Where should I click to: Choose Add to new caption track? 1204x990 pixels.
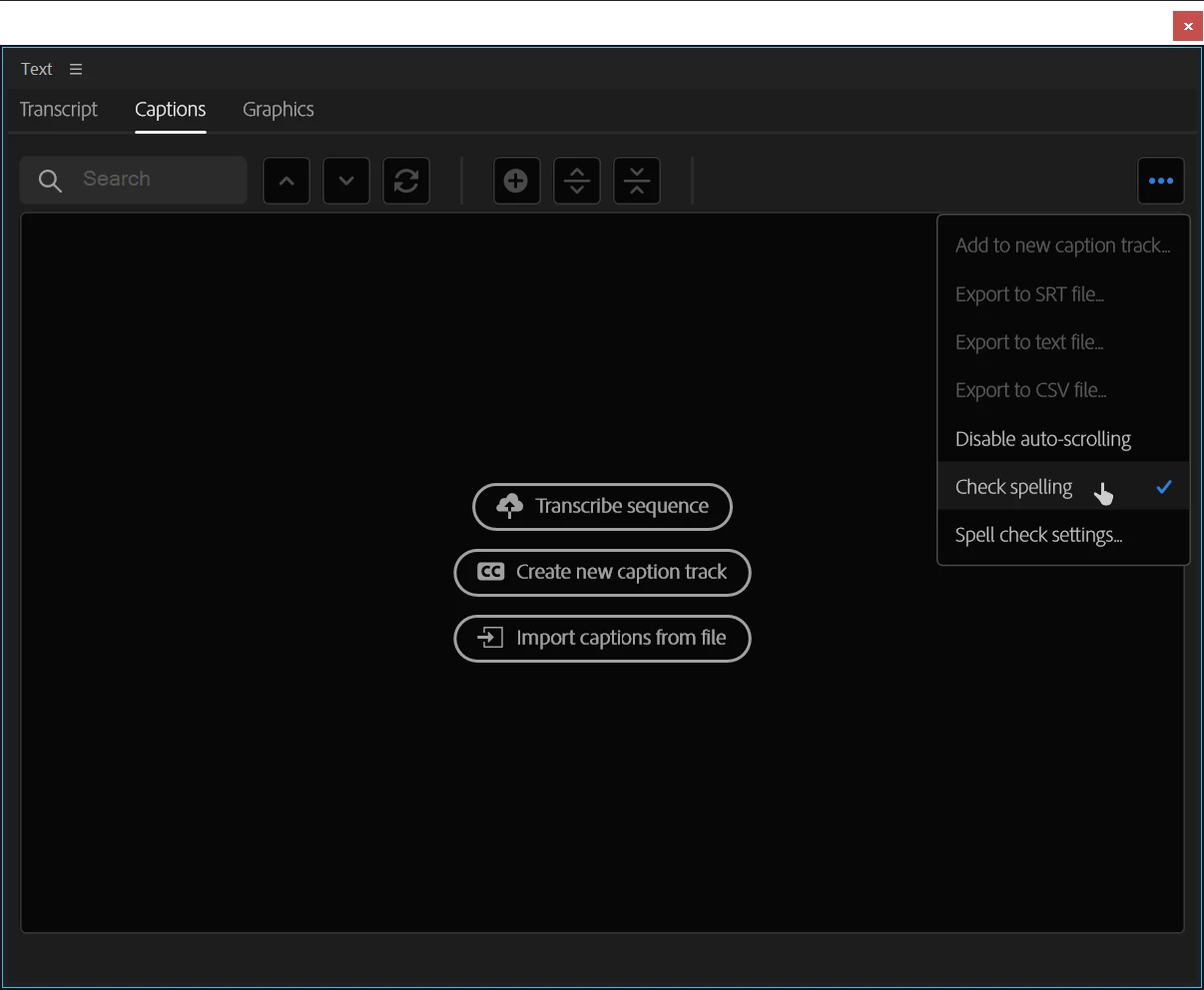(1063, 246)
